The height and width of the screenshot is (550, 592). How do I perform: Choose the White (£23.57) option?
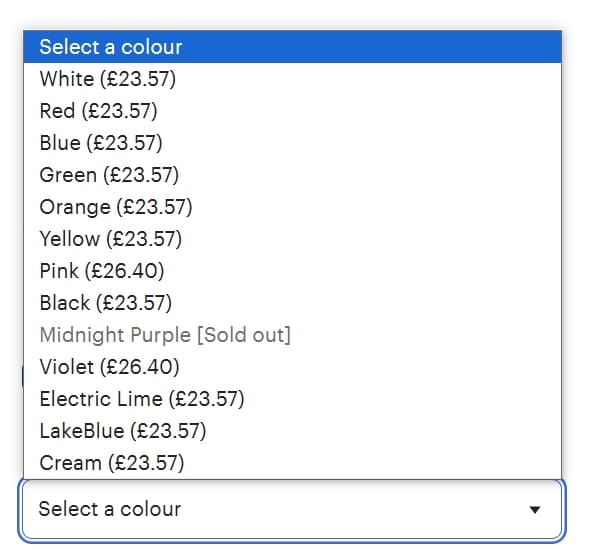coord(293,79)
